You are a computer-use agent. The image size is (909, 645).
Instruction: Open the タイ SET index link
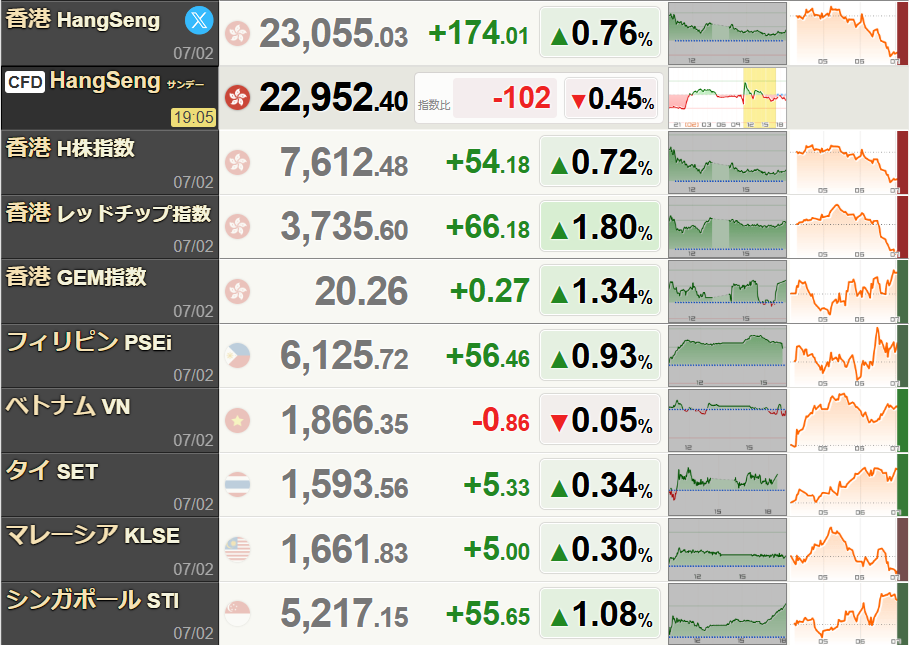[x=52, y=471]
